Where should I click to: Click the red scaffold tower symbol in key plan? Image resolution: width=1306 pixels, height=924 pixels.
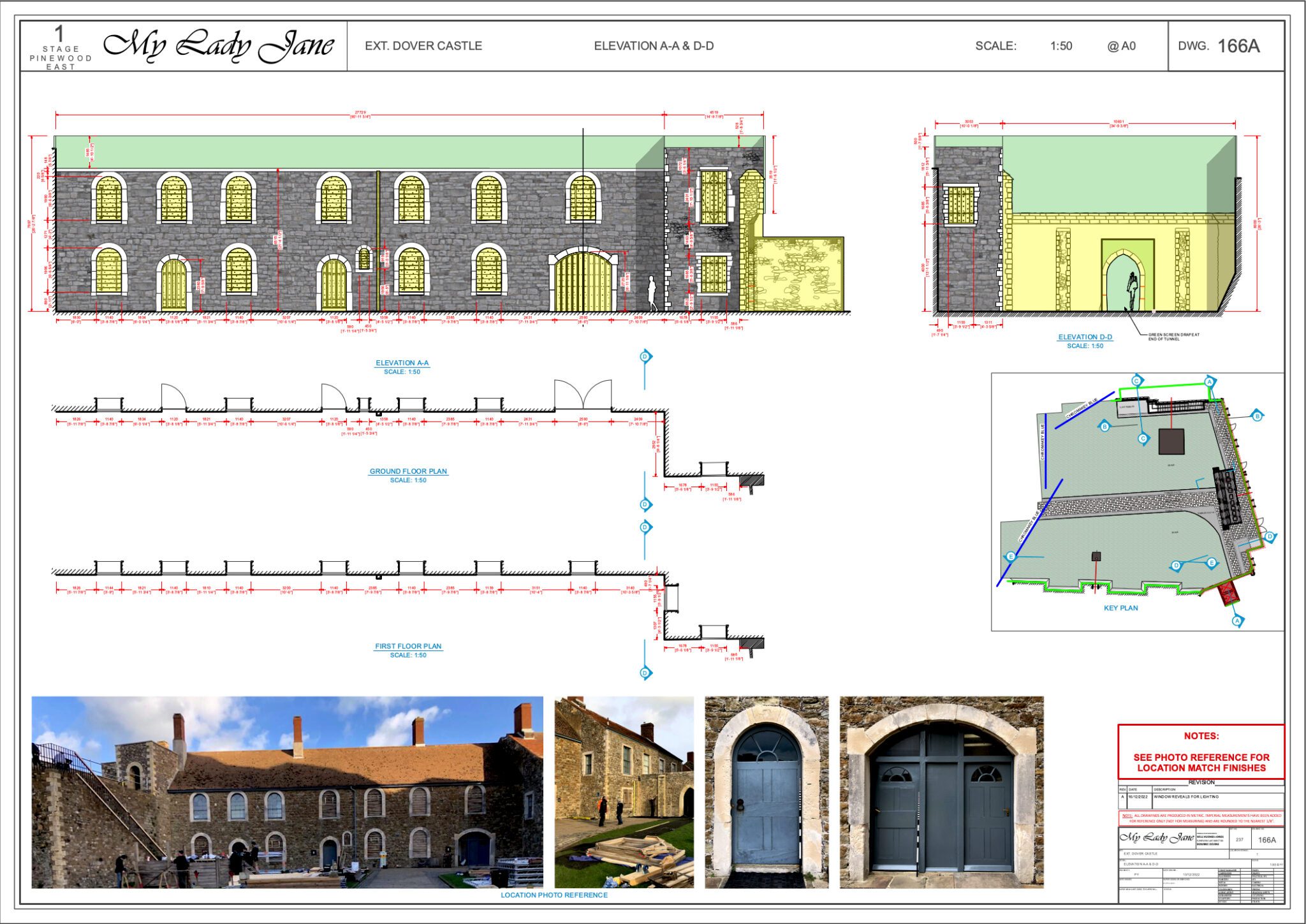(x=1228, y=594)
